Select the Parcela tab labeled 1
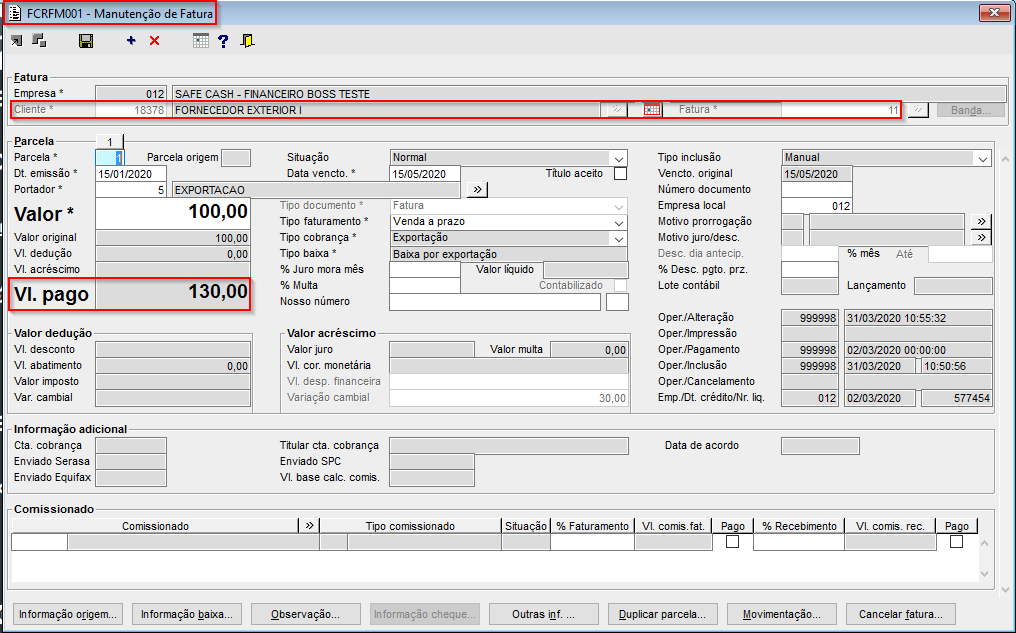 110,142
